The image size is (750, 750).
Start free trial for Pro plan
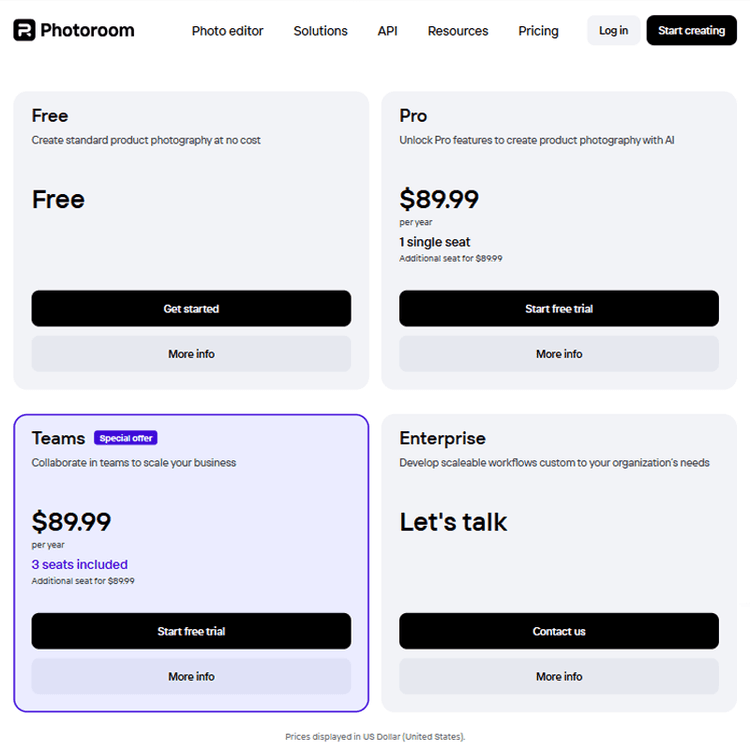[x=559, y=309]
